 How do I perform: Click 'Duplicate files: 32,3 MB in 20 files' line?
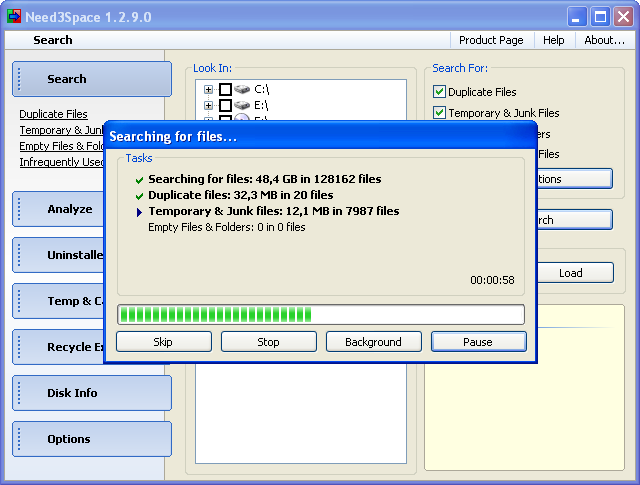tap(240, 195)
